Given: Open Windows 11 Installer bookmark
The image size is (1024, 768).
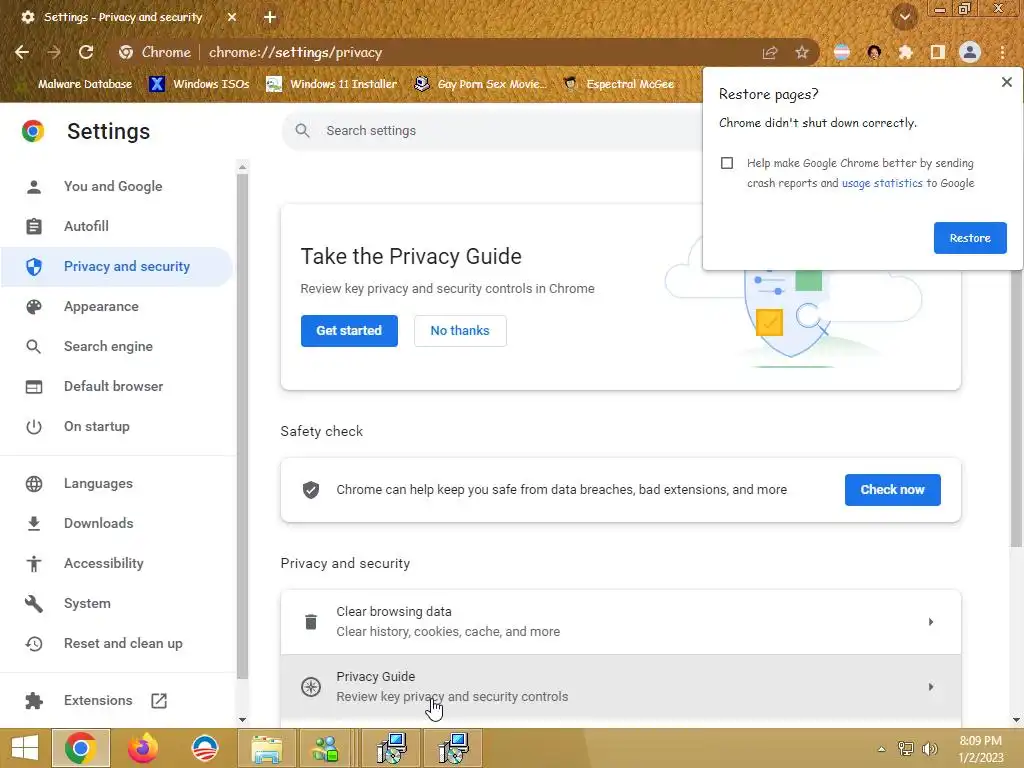Looking at the screenshot, I should [x=332, y=84].
